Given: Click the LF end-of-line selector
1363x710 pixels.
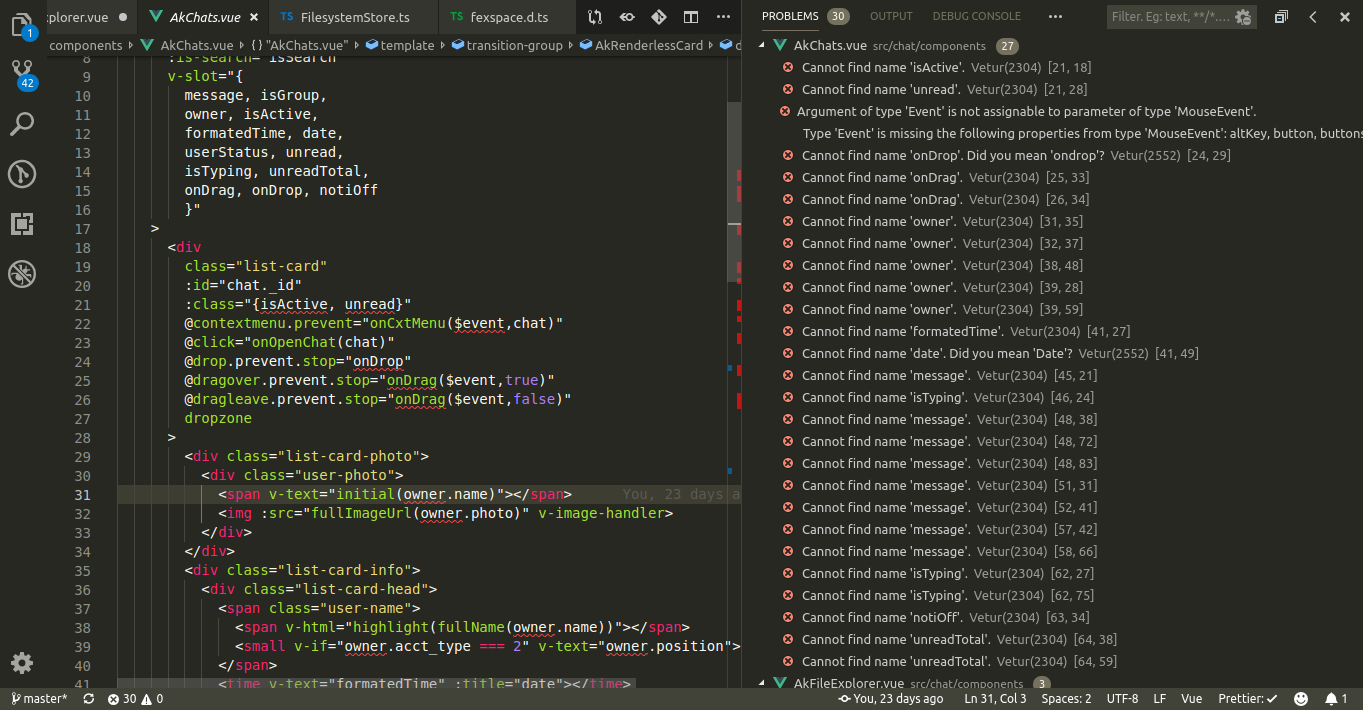Looking at the screenshot, I should [1160, 699].
